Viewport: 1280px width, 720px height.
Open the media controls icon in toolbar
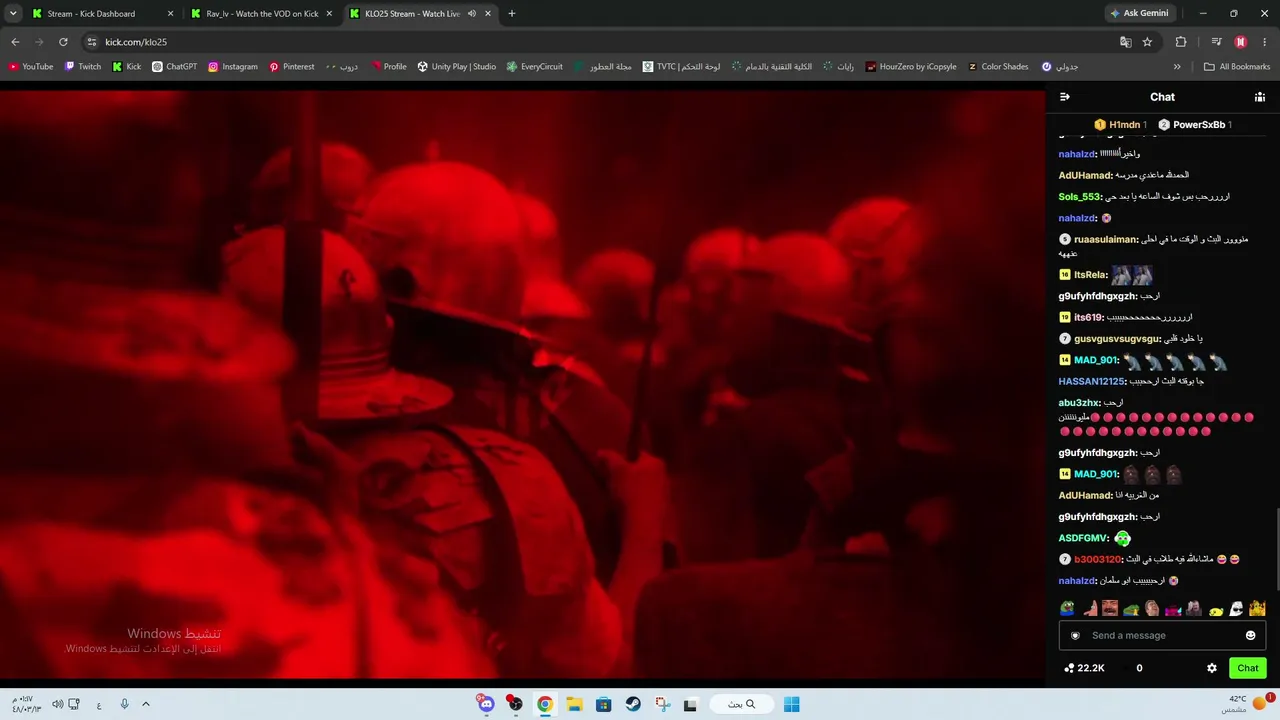[1216, 42]
